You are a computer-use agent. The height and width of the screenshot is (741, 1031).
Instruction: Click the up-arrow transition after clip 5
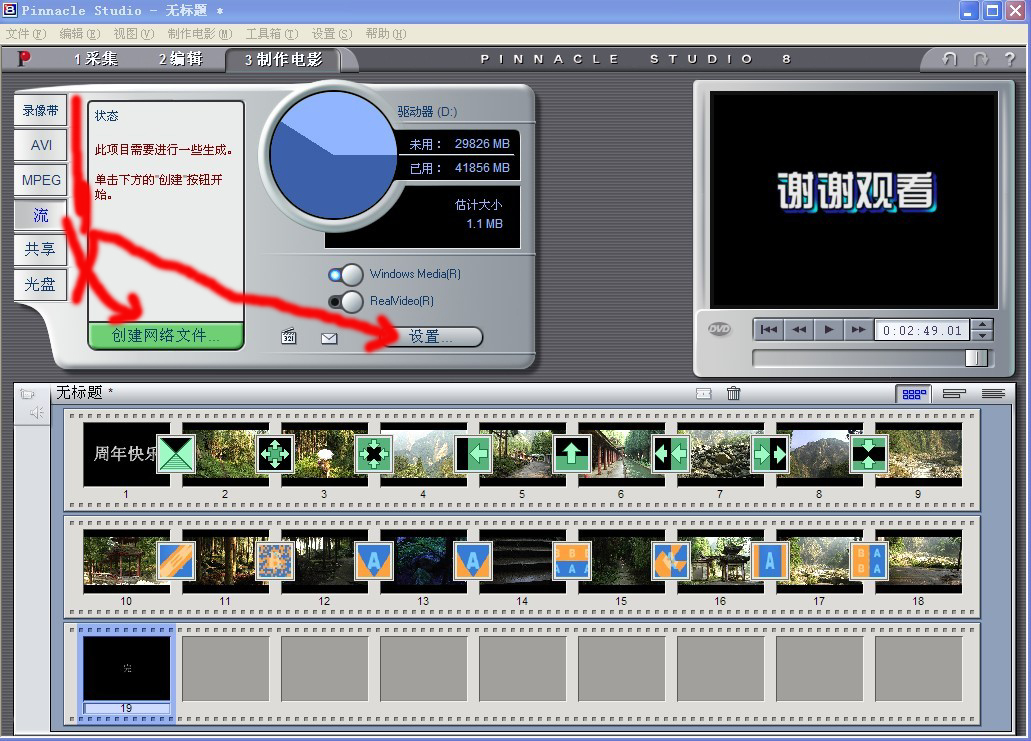pyautogui.click(x=571, y=454)
